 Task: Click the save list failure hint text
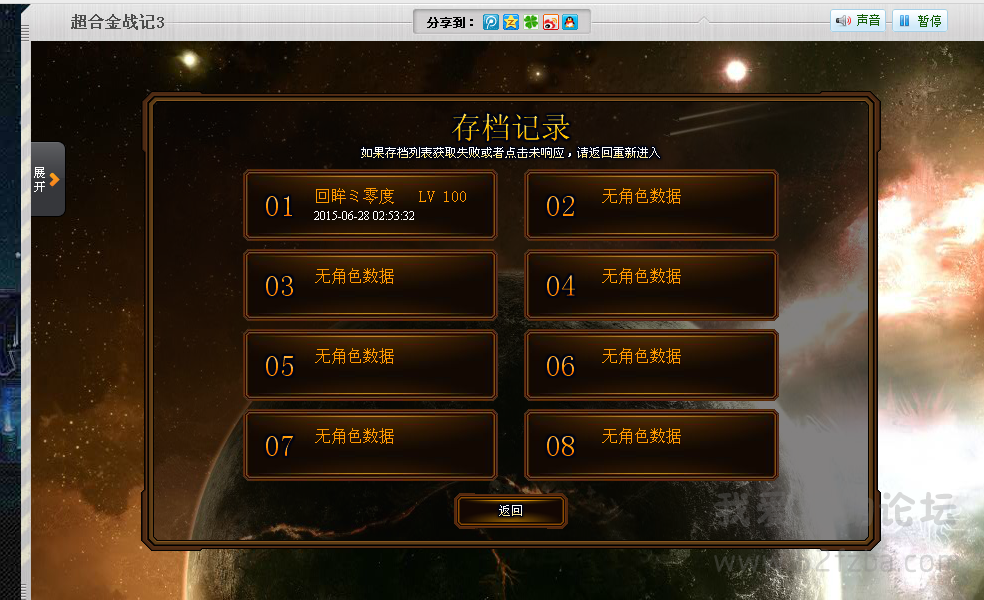click(x=510, y=153)
